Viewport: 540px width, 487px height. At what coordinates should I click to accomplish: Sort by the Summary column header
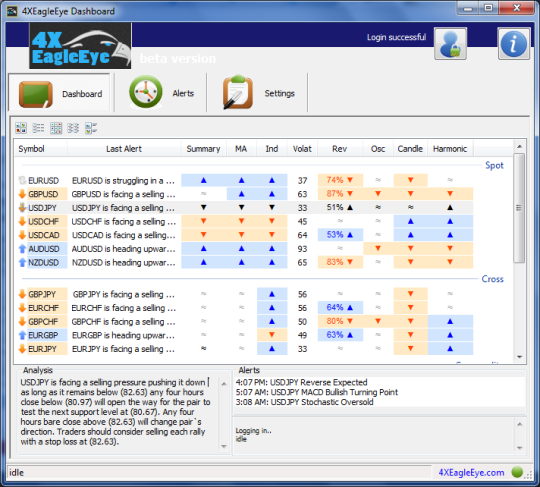pos(203,149)
